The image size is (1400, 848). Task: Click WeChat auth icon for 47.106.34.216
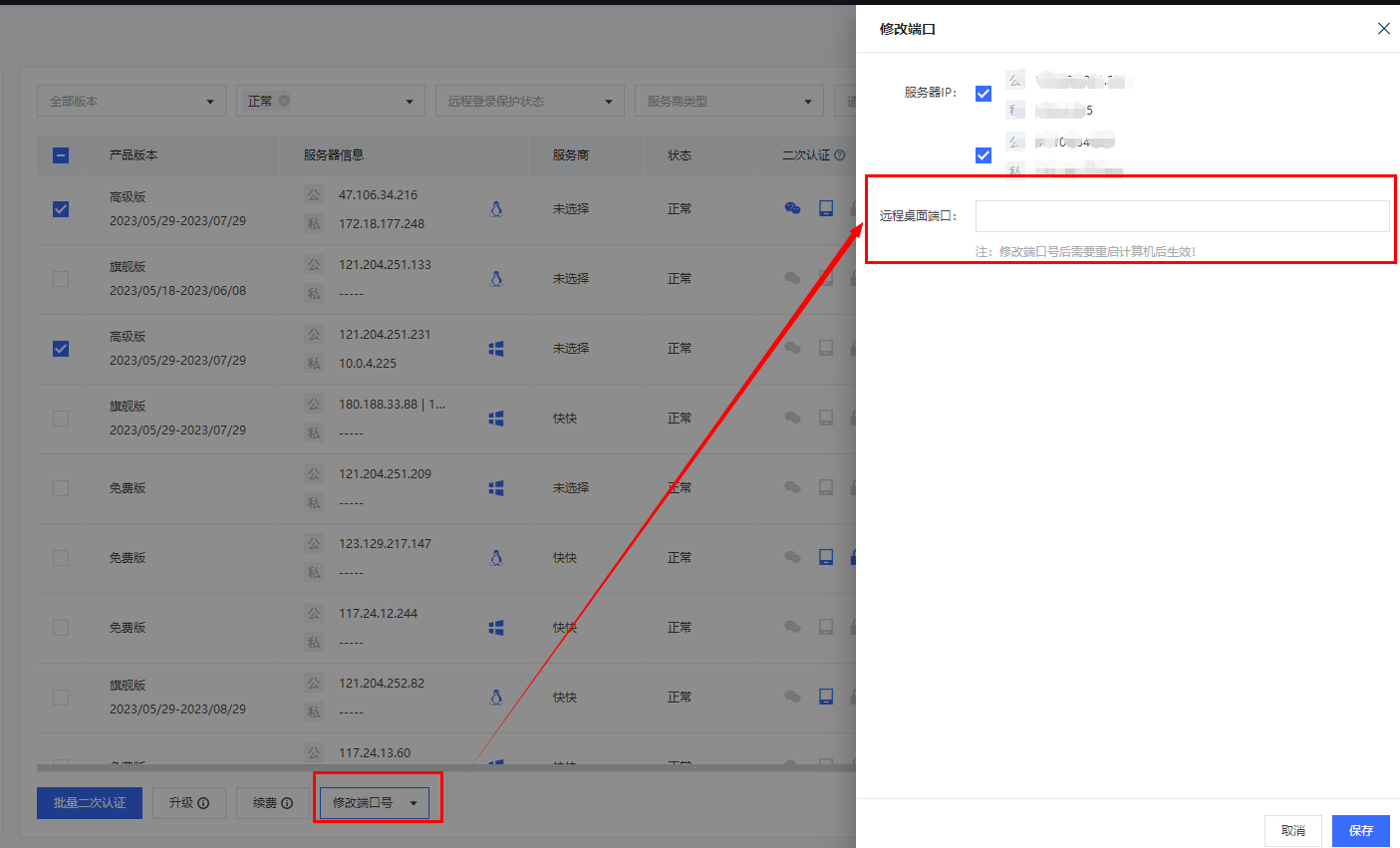pos(792,208)
